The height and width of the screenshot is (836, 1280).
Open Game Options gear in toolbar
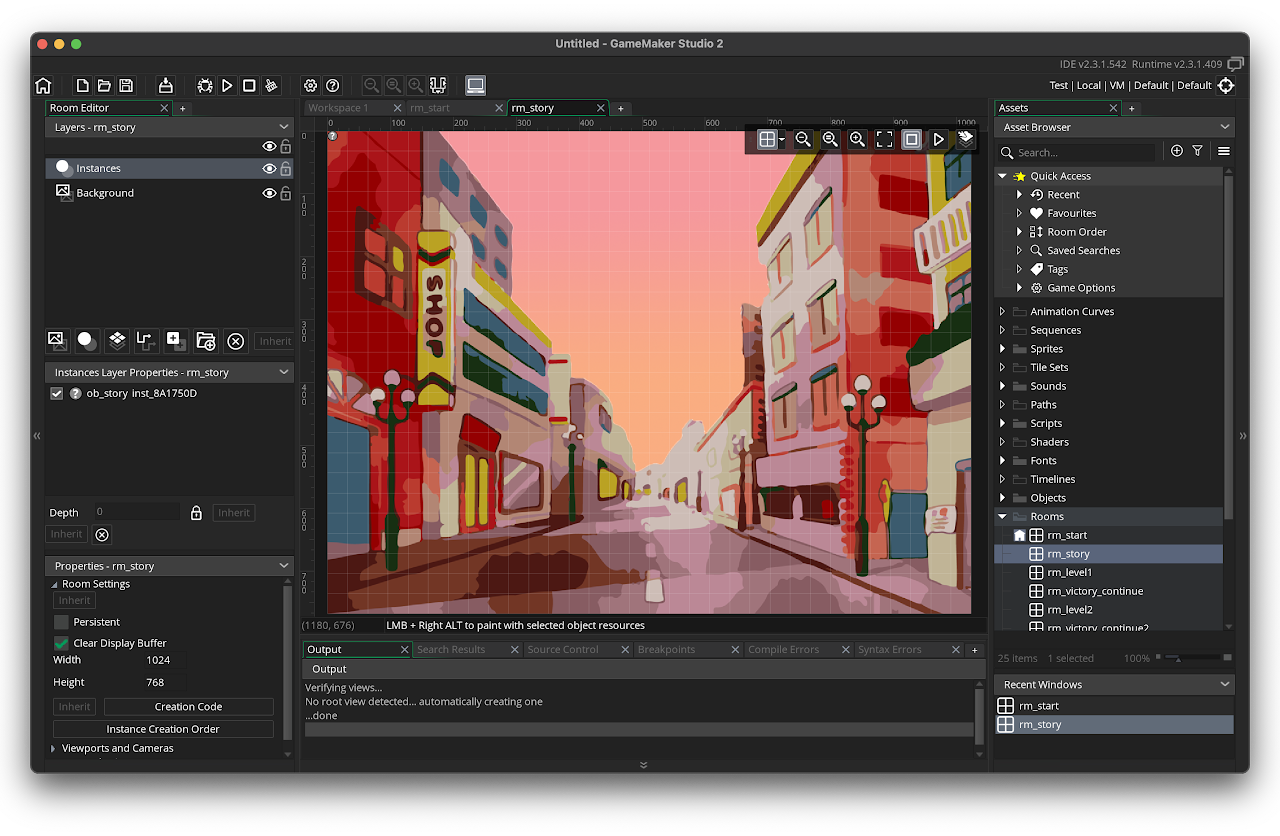pos(311,86)
